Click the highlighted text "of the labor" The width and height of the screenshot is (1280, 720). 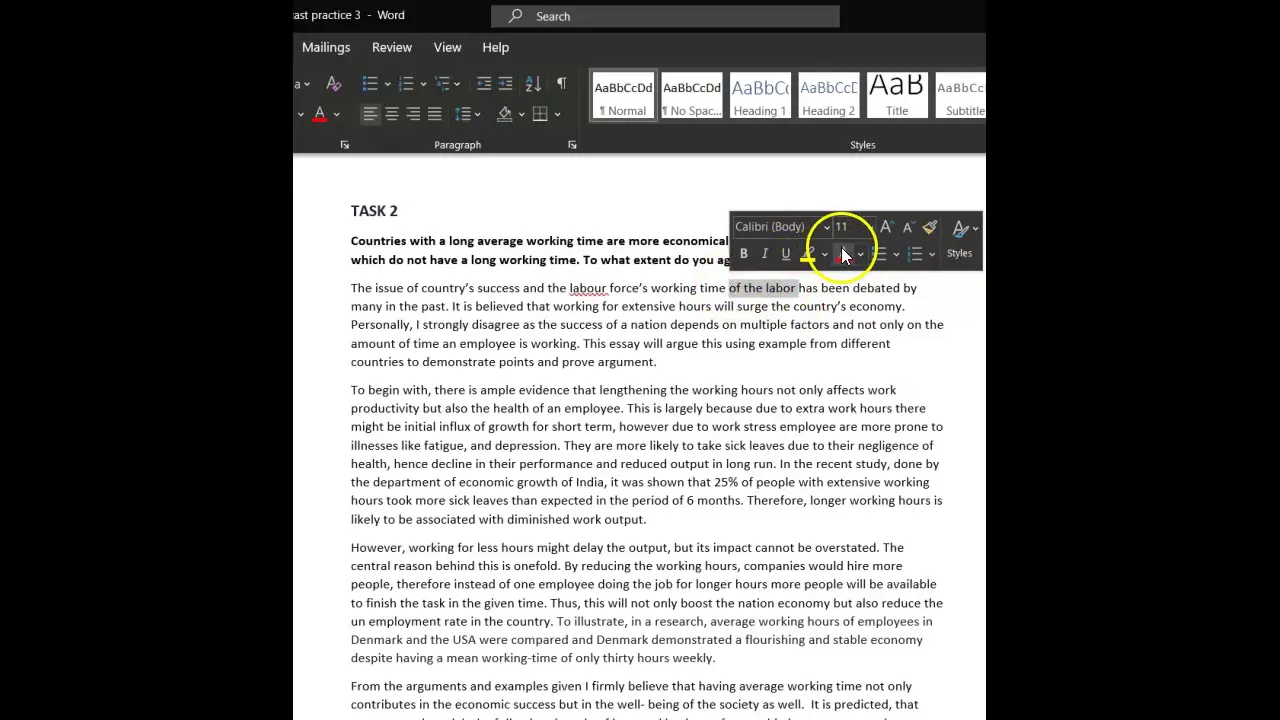762,288
